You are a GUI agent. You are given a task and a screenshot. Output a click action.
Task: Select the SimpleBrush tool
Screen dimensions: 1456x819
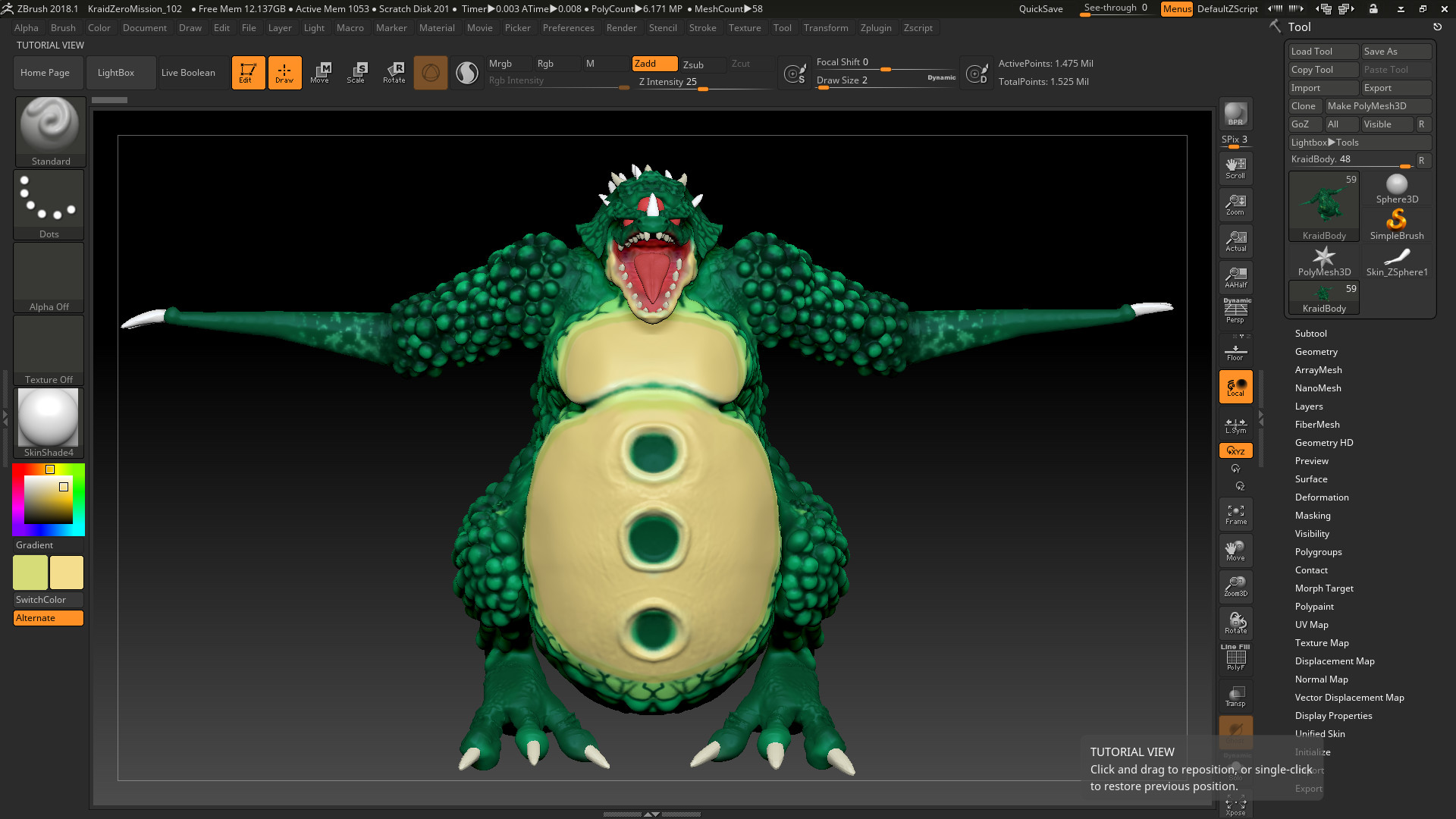point(1397,225)
